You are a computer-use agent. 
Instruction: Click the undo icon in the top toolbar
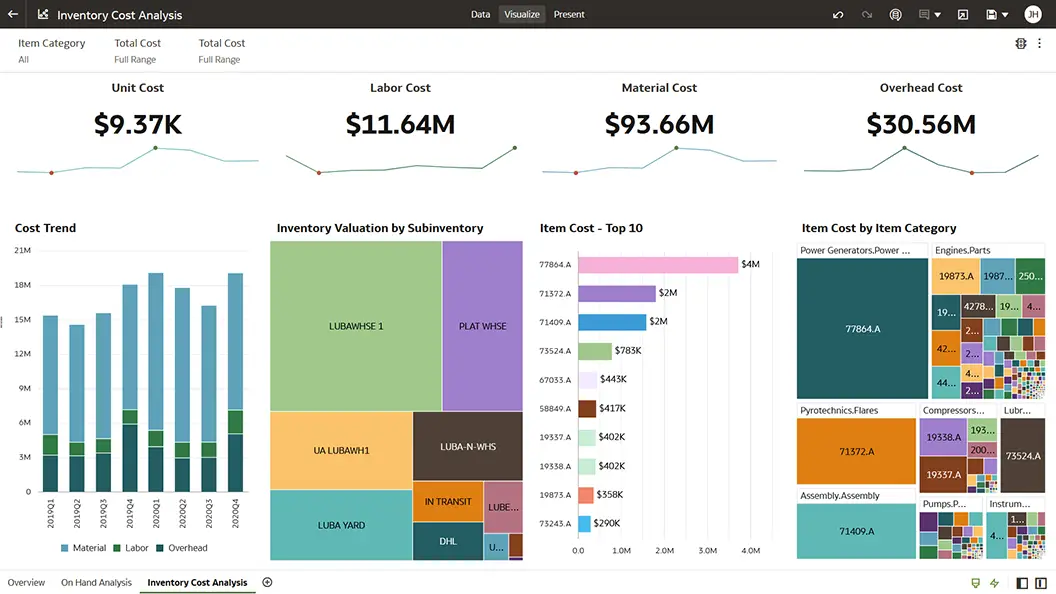click(838, 14)
